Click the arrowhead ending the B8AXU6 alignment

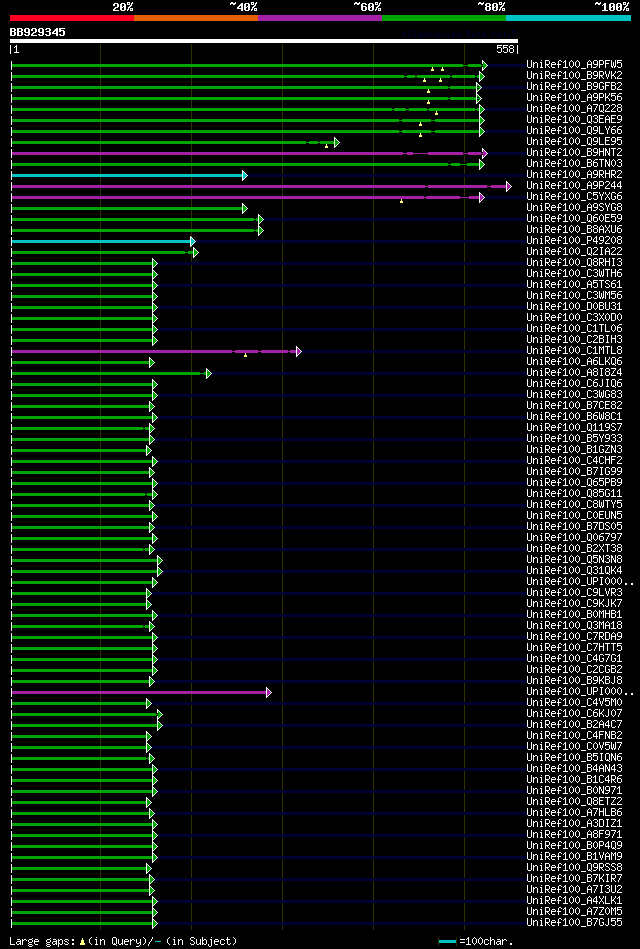point(260,230)
